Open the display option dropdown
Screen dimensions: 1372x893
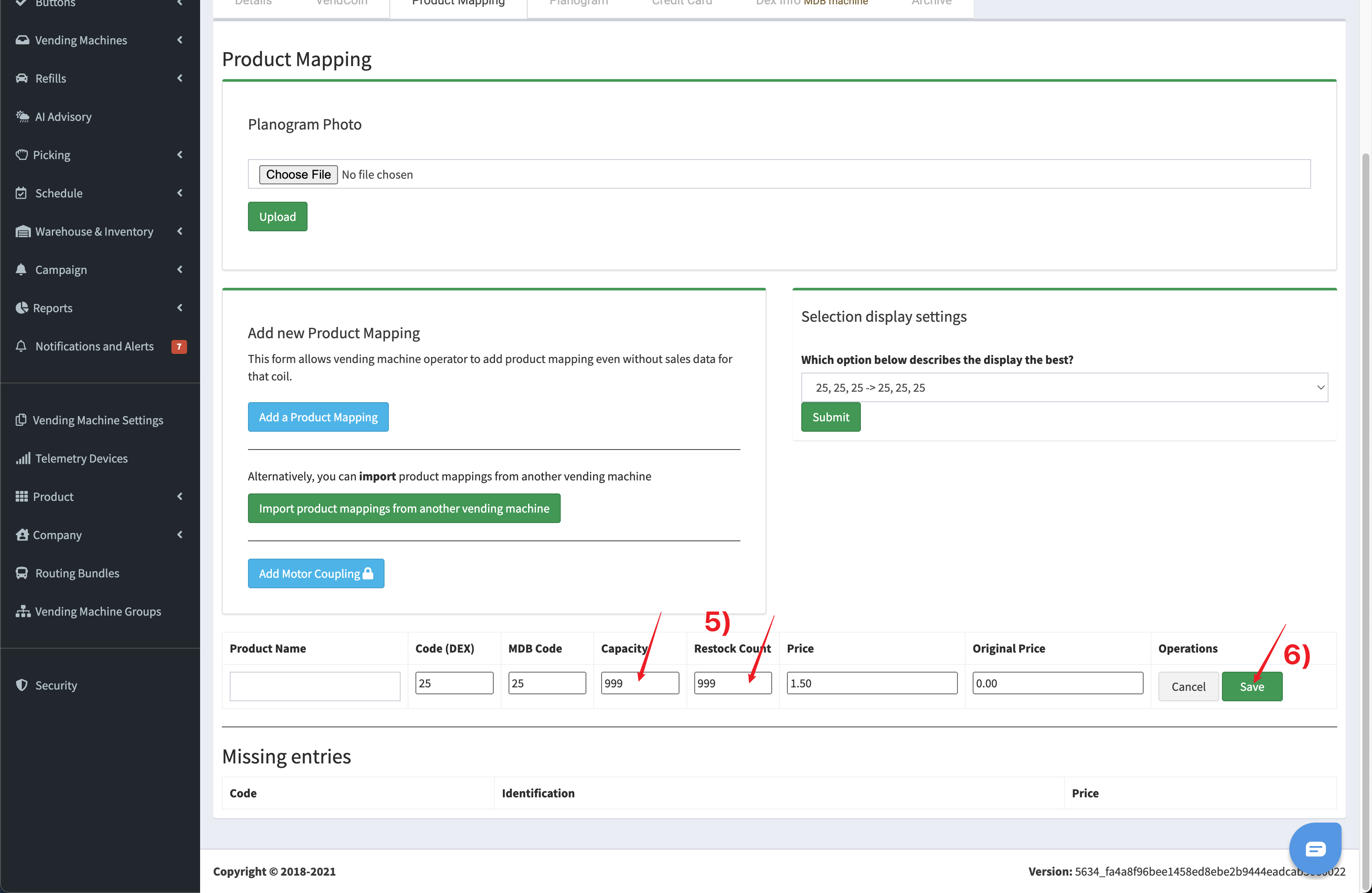click(1064, 388)
